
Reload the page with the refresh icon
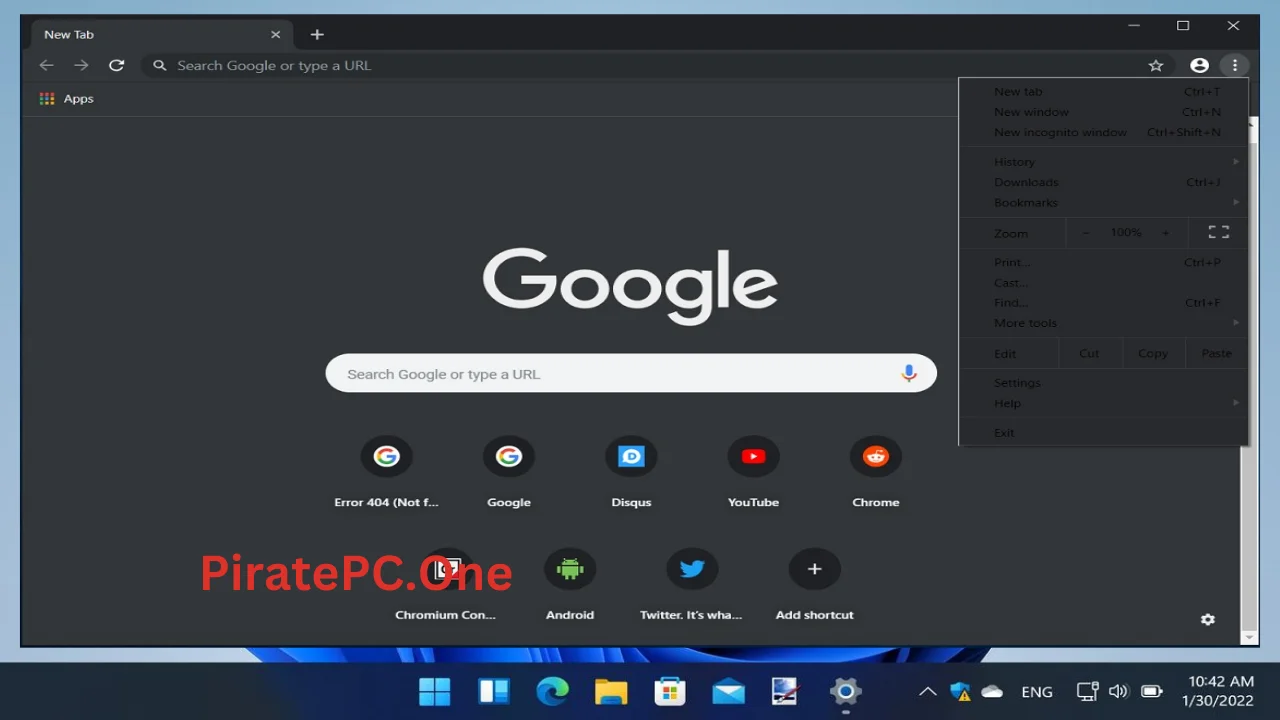tap(116, 65)
